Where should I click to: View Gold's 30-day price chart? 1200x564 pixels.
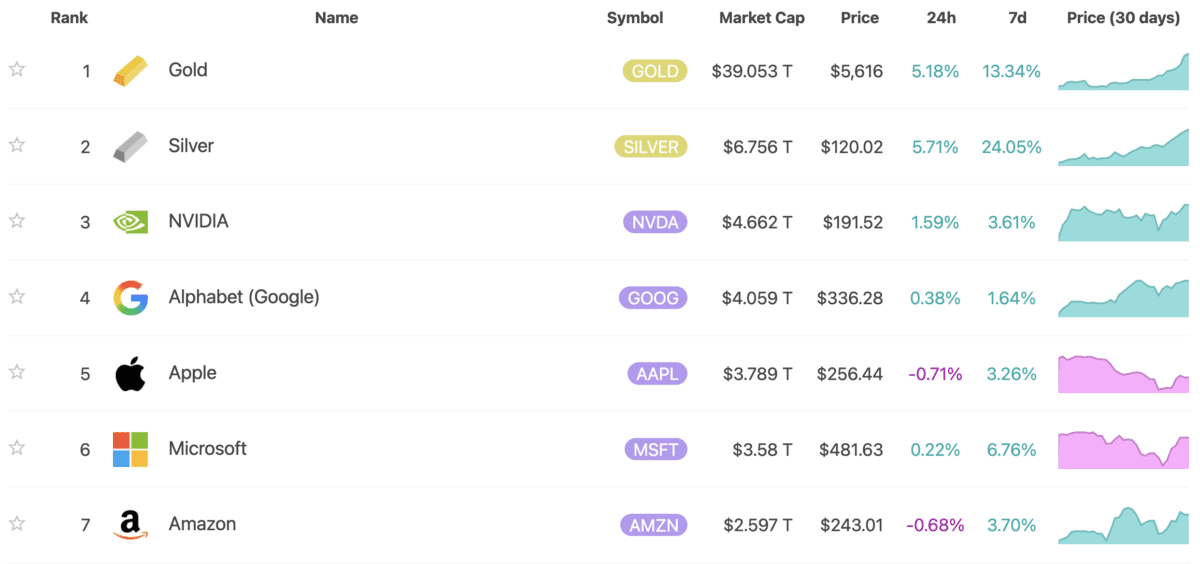pyautogui.click(x=1124, y=72)
